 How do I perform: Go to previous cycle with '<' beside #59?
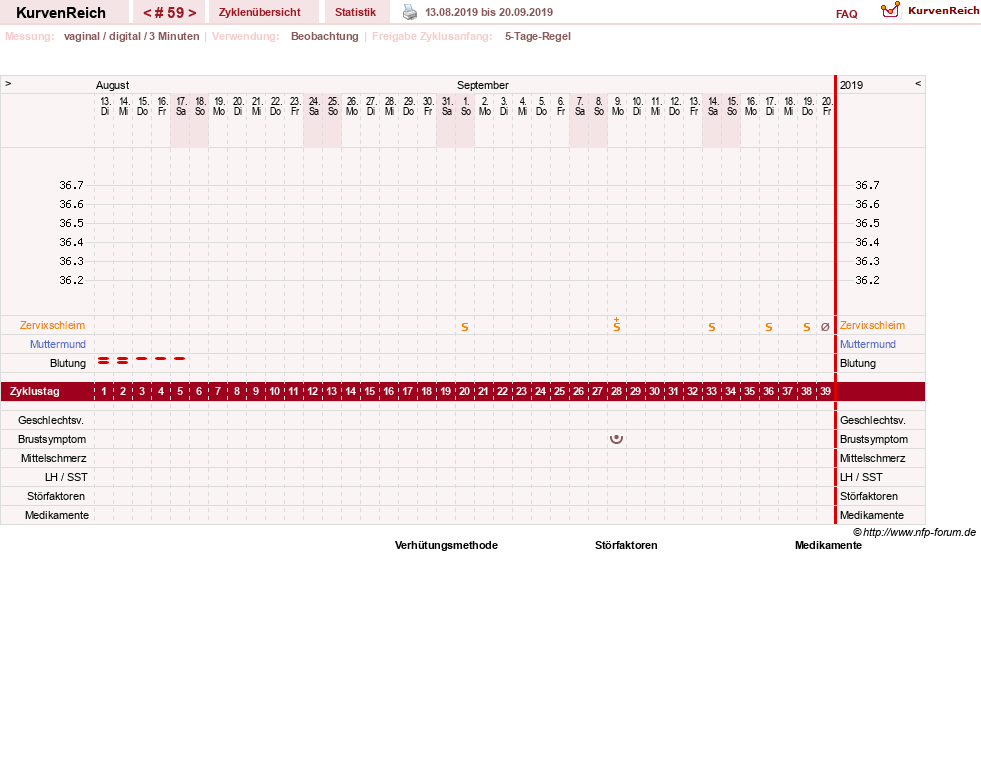[x=147, y=13]
